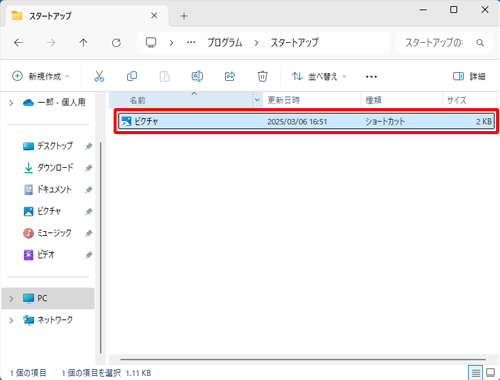Select ネットワーク in the navigation pane
The width and height of the screenshot is (500, 380).
[x=48, y=320]
